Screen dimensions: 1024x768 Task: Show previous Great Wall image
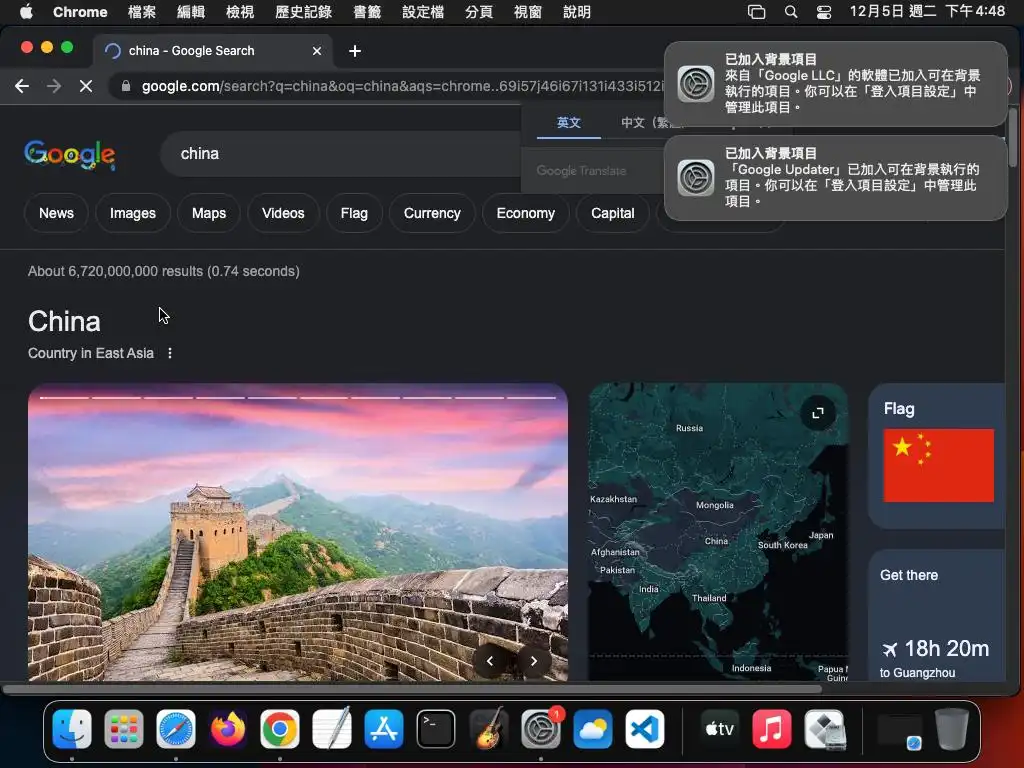pyautogui.click(x=490, y=661)
